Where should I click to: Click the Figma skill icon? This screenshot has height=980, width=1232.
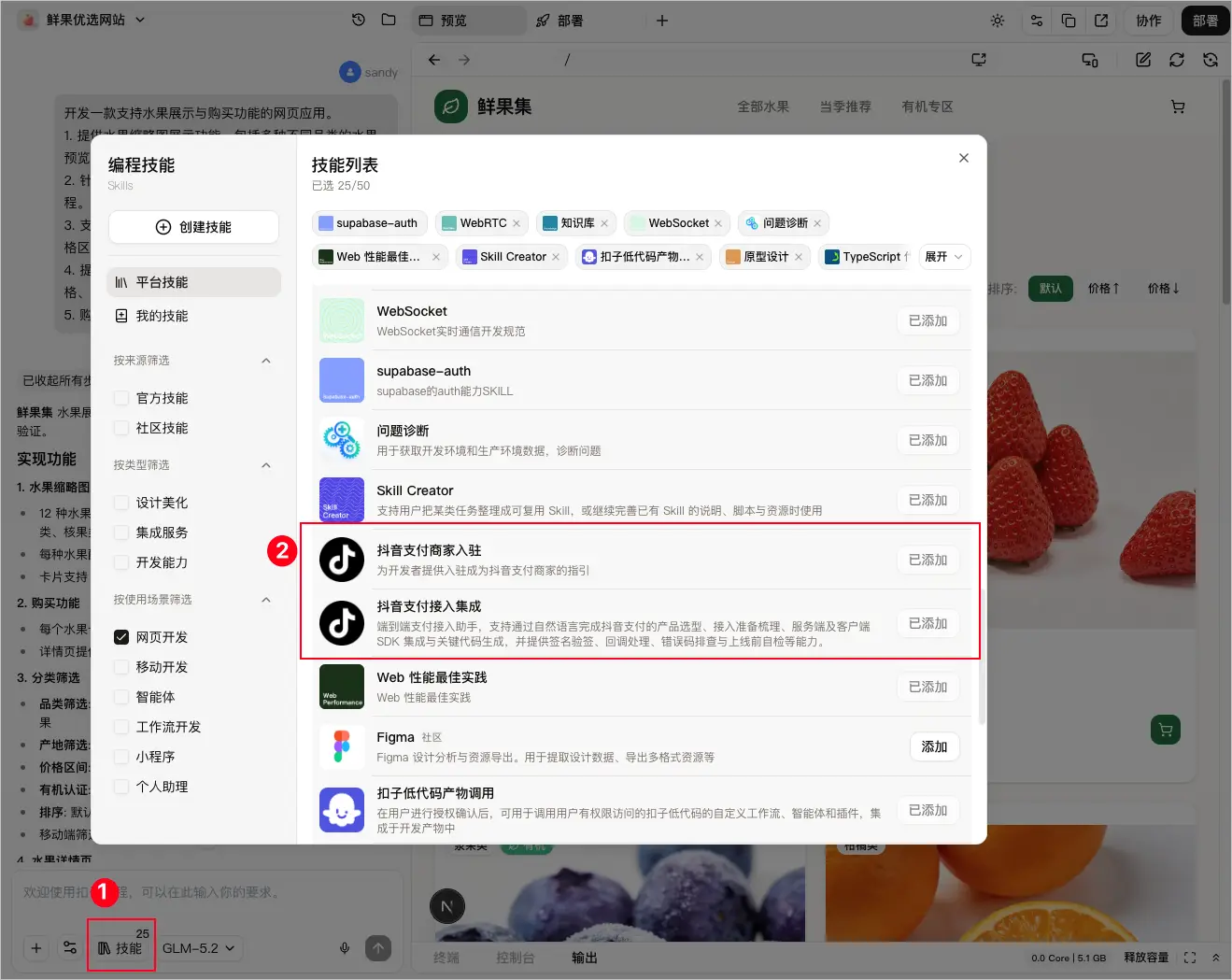click(342, 746)
